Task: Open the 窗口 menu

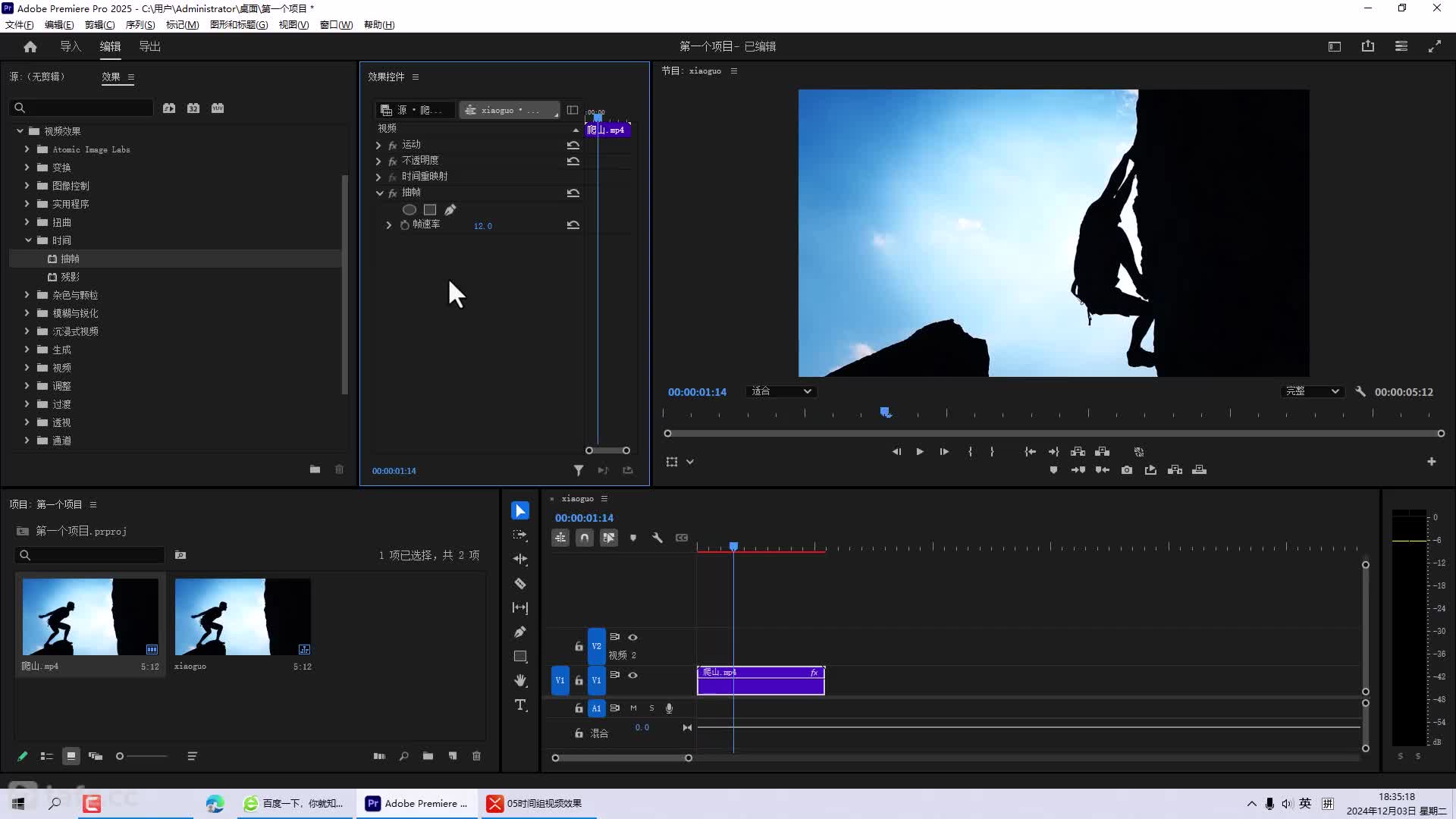Action: coord(336,25)
